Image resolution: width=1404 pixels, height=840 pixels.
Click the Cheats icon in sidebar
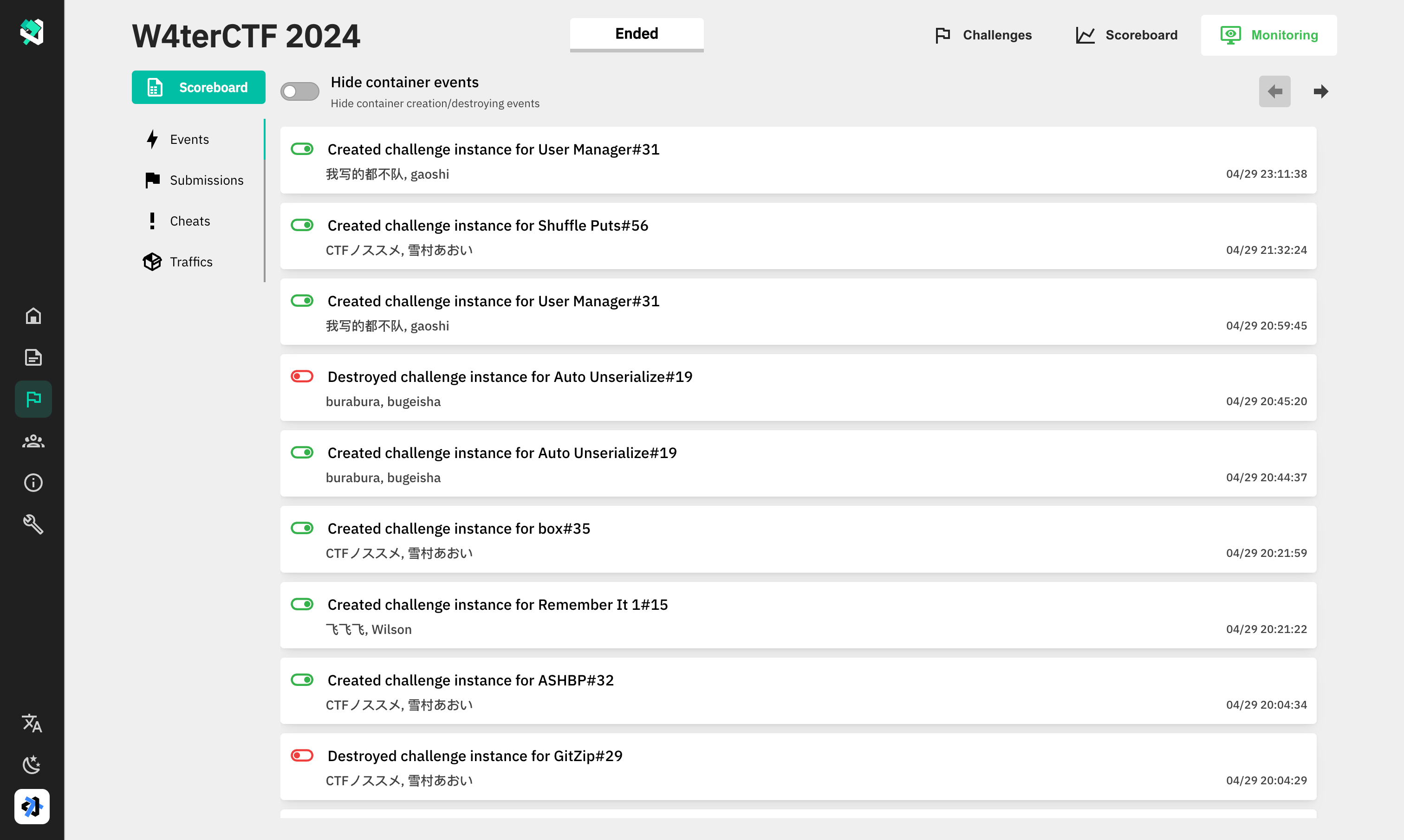[152, 220]
